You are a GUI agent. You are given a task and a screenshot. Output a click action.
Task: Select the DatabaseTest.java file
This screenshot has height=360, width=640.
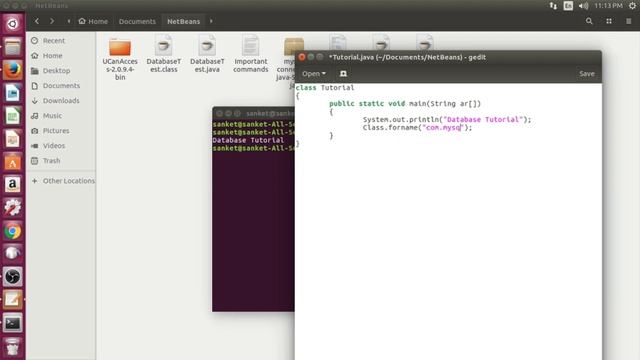click(x=207, y=55)
